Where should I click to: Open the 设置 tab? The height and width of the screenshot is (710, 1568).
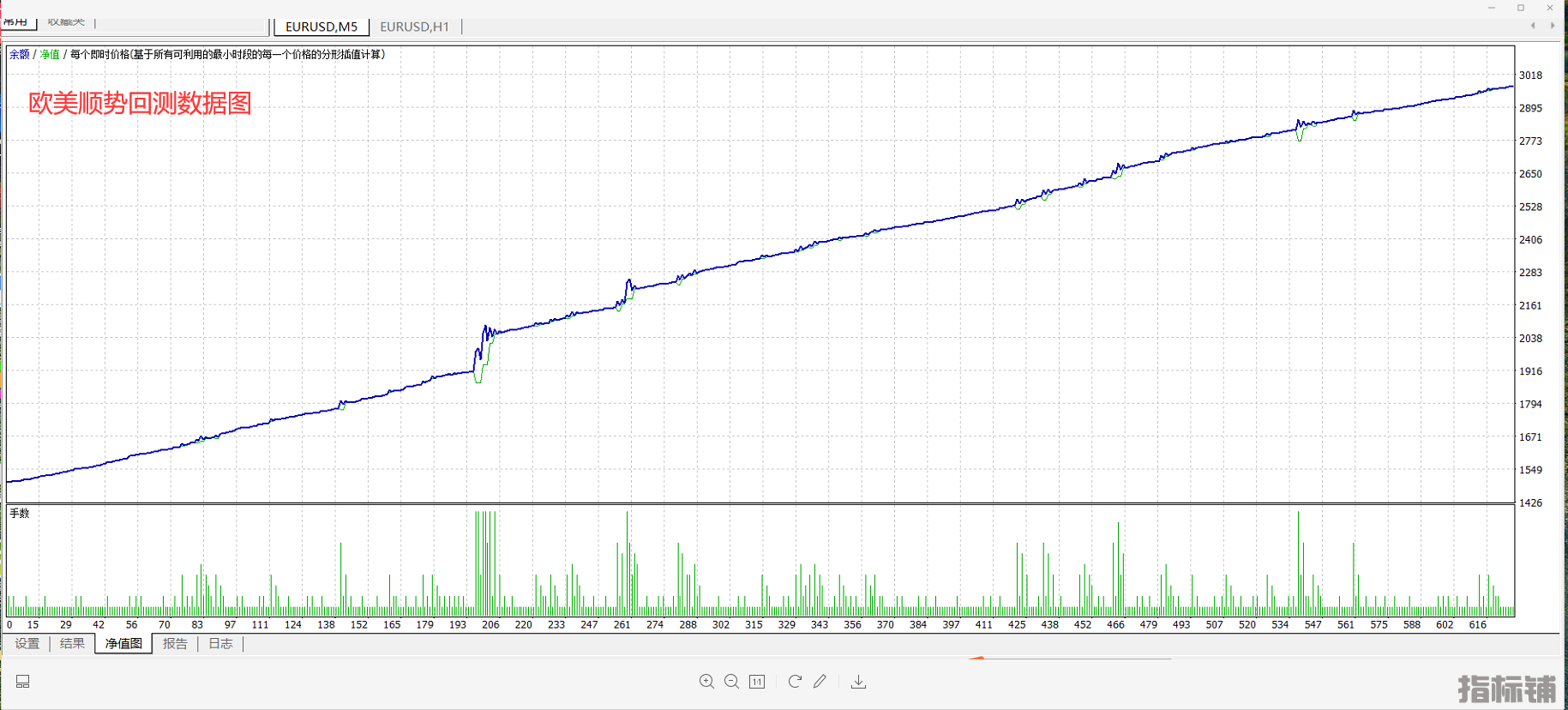[x=27, y=644]
